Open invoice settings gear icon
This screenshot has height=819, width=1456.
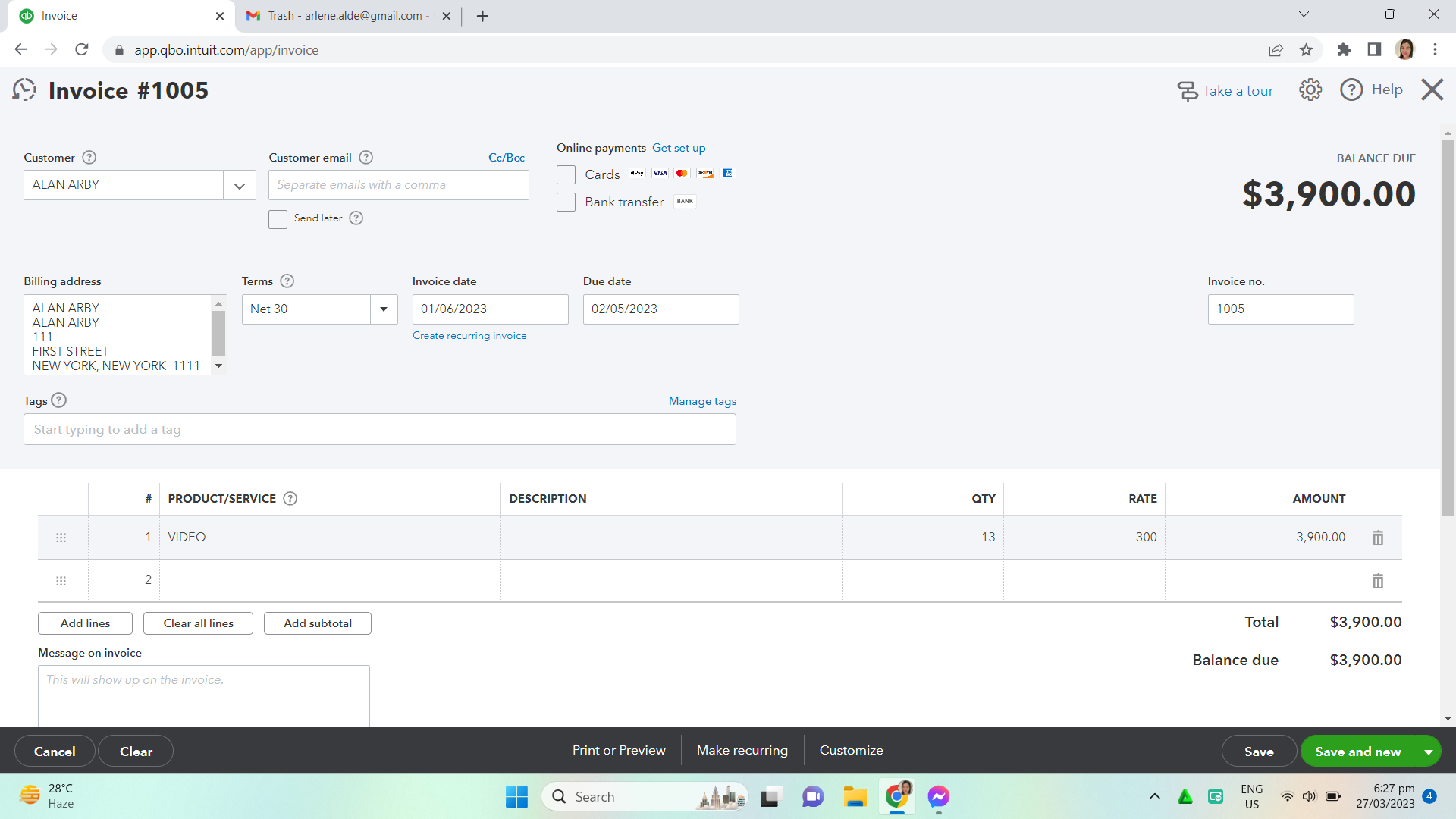click(x=1310, y=90)
